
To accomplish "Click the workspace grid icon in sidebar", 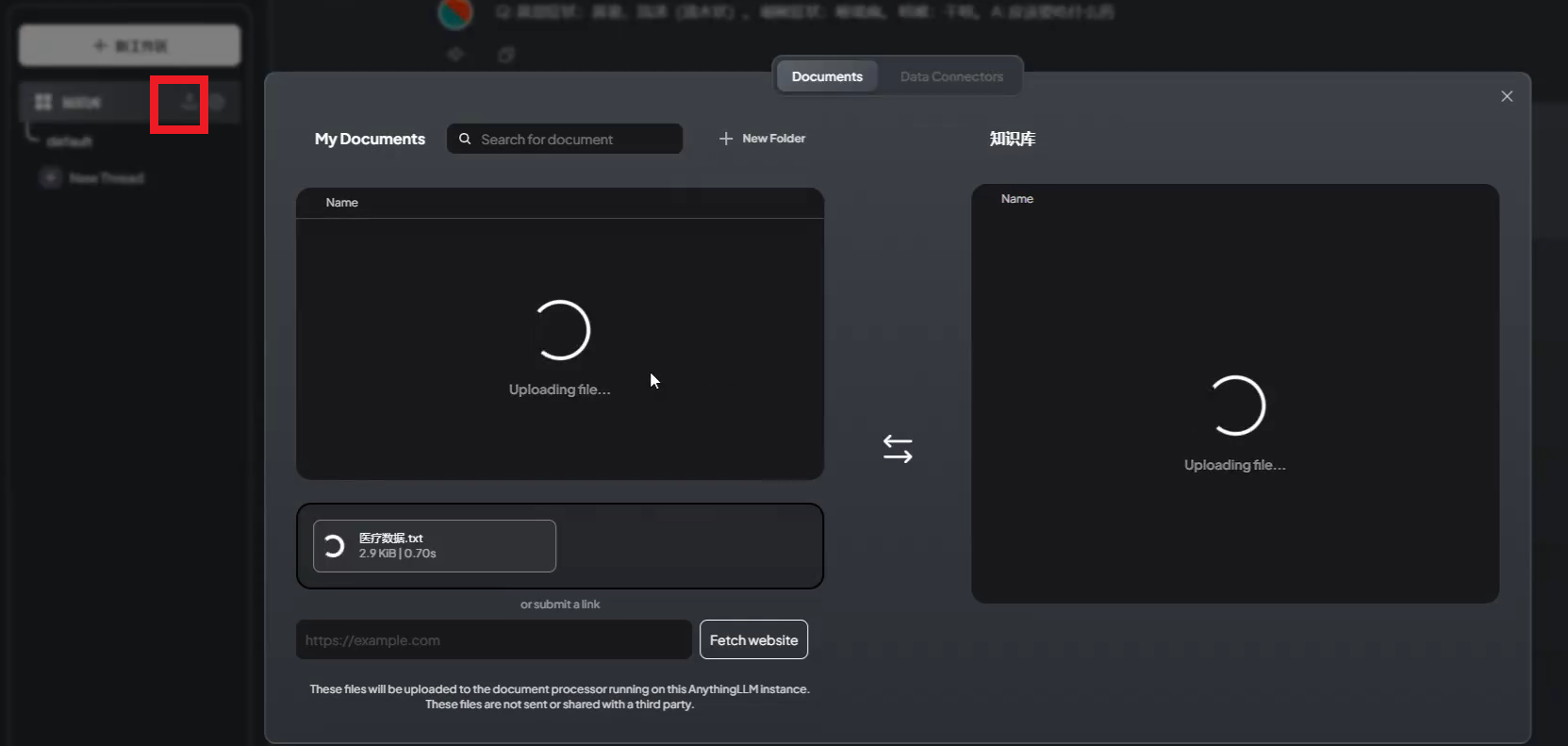I will (43, 102).
